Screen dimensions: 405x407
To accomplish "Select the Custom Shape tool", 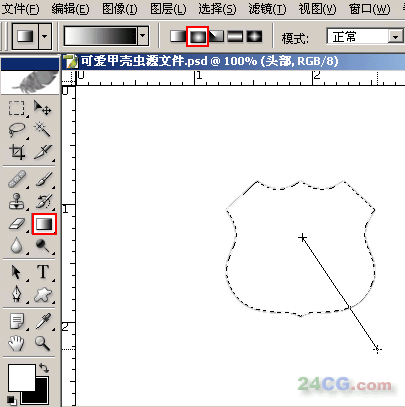I will (x=43, y=295).
